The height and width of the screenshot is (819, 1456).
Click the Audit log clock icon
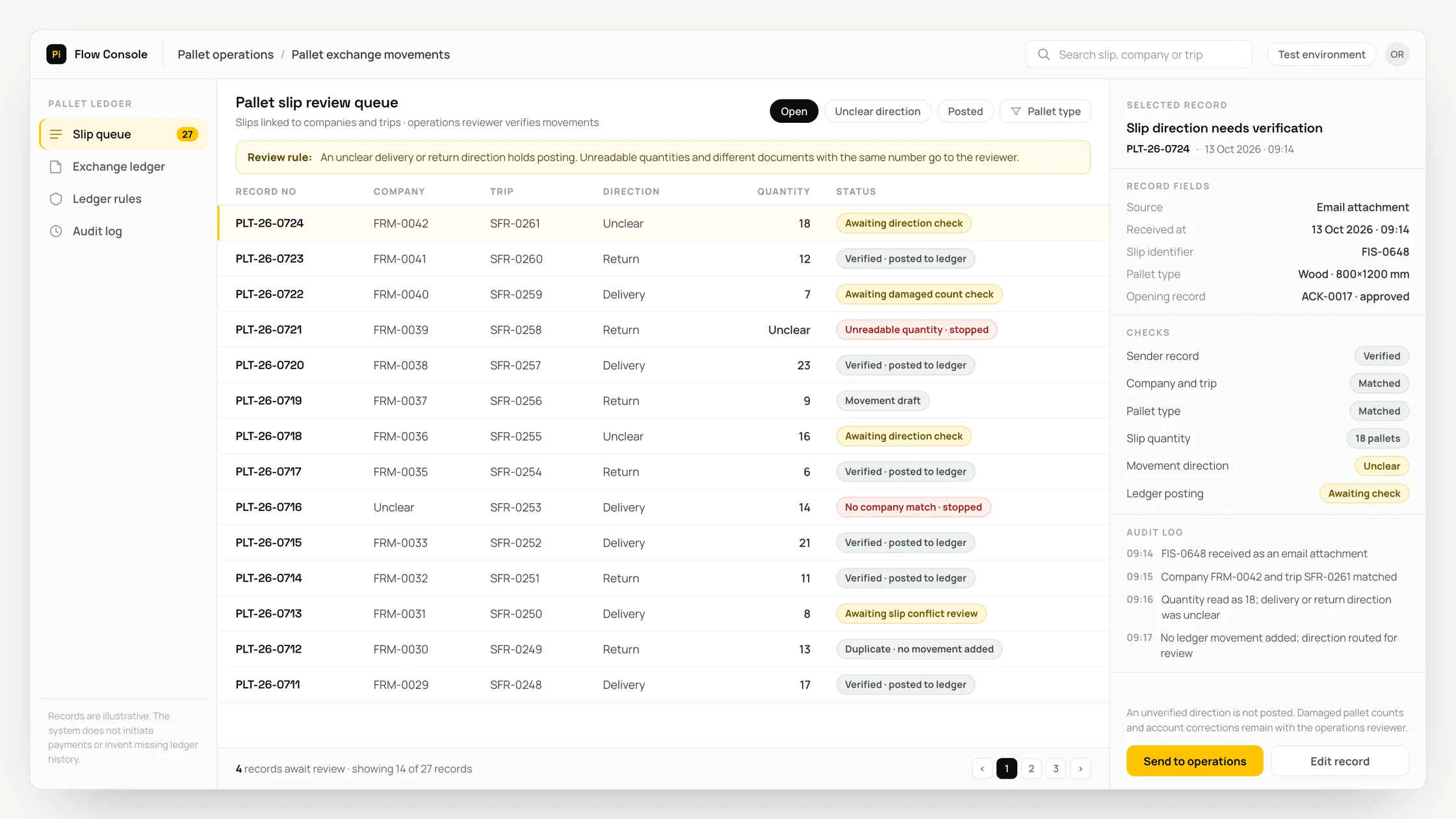56,231
